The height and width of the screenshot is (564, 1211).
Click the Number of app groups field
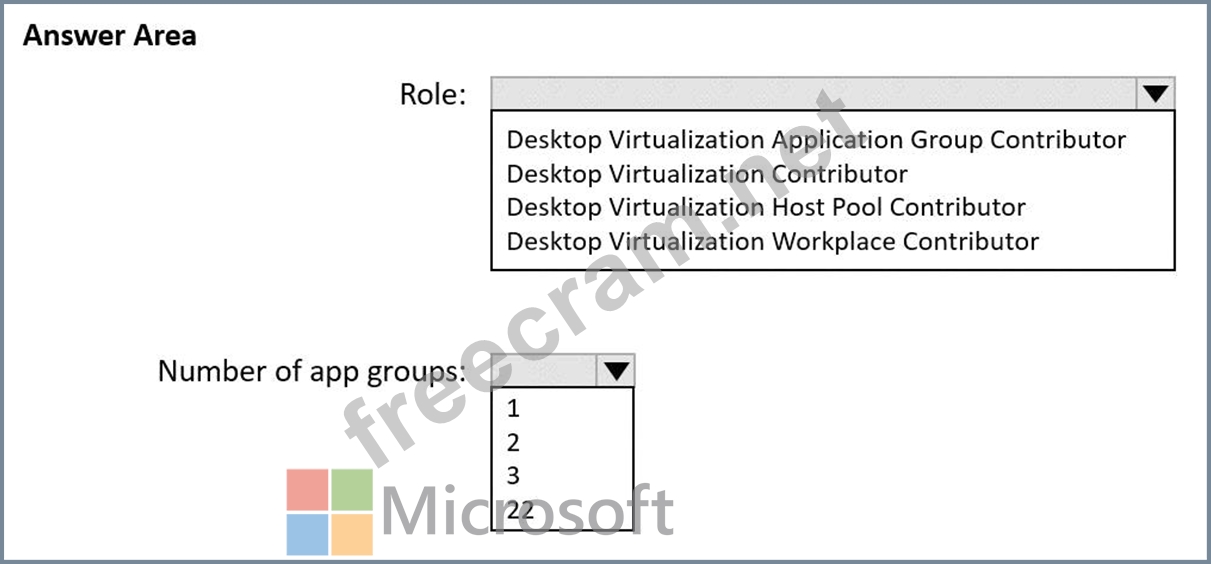tap(545, 371)
